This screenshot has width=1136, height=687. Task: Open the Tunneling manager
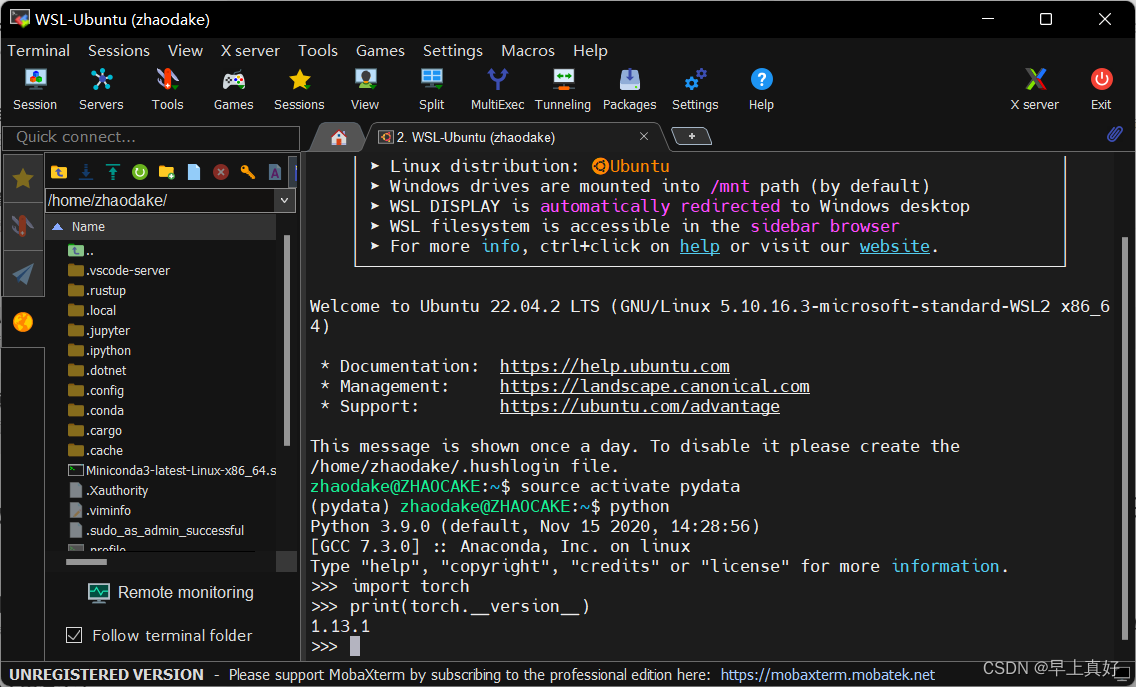563,89
